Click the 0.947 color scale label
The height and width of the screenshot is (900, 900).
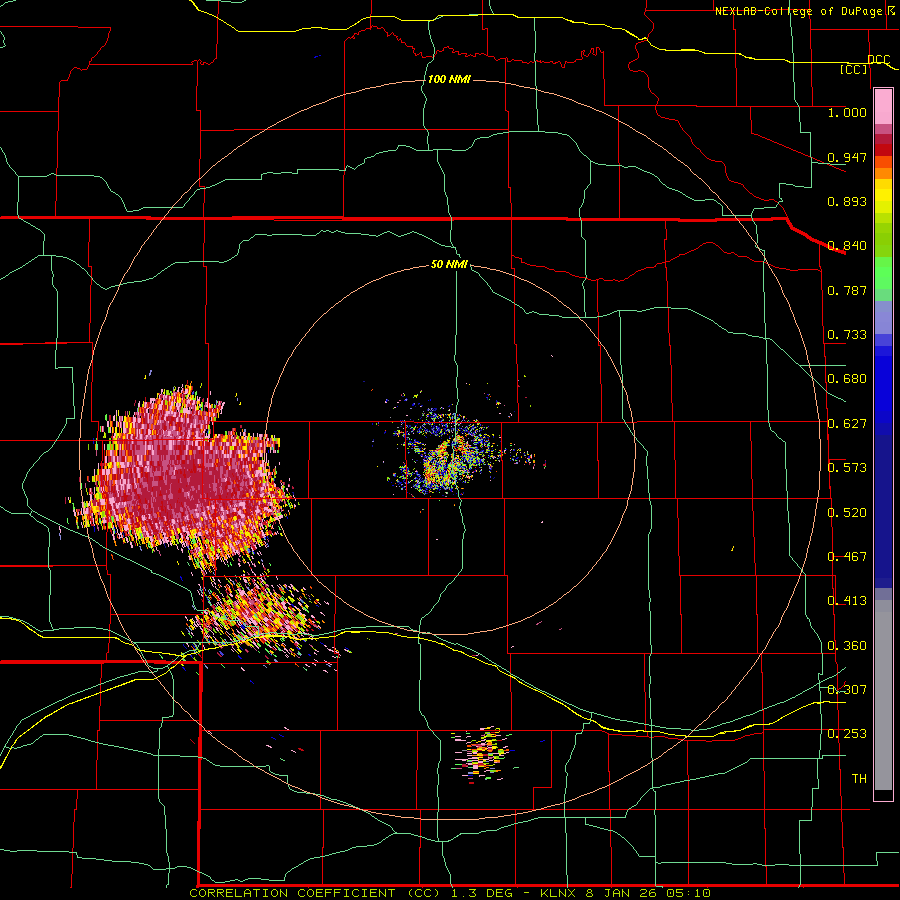point(847,157)
